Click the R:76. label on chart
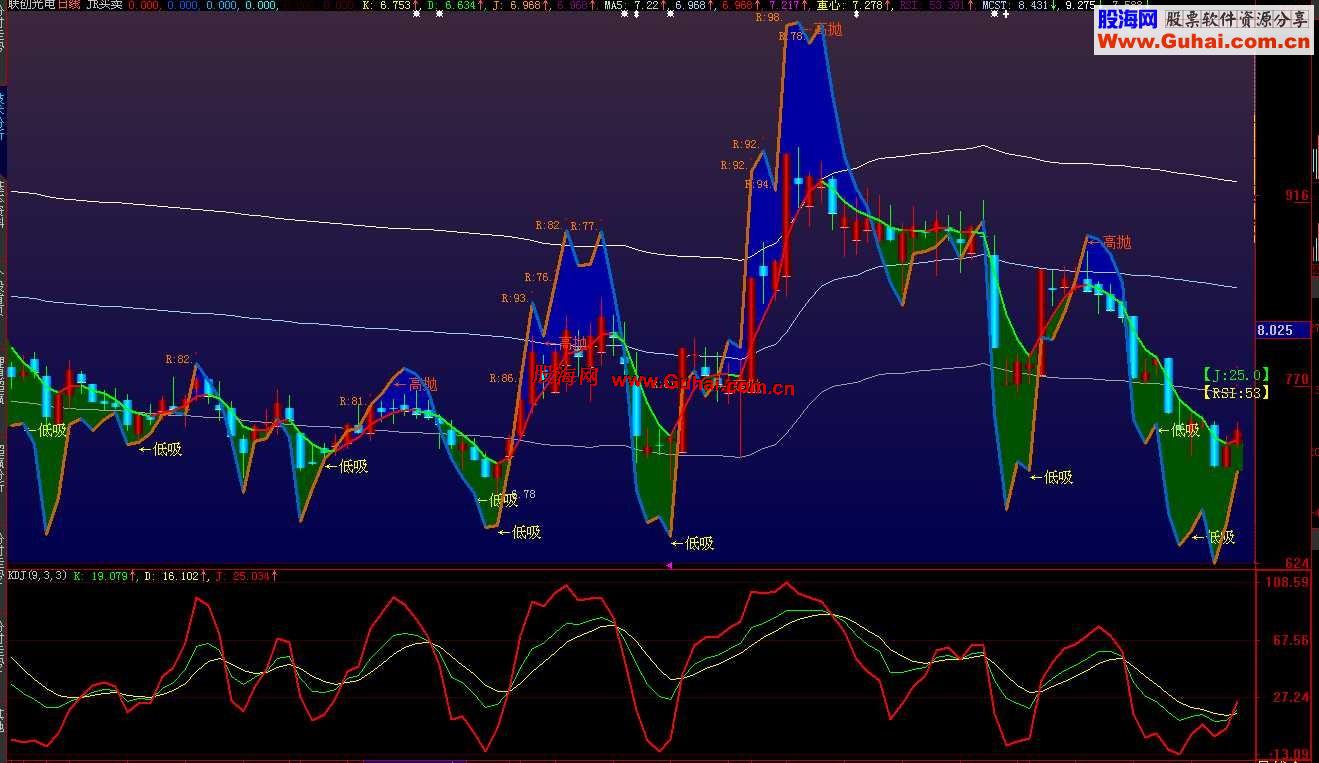The width and height of the screenshot is (1319, 763). pos(537,277)
